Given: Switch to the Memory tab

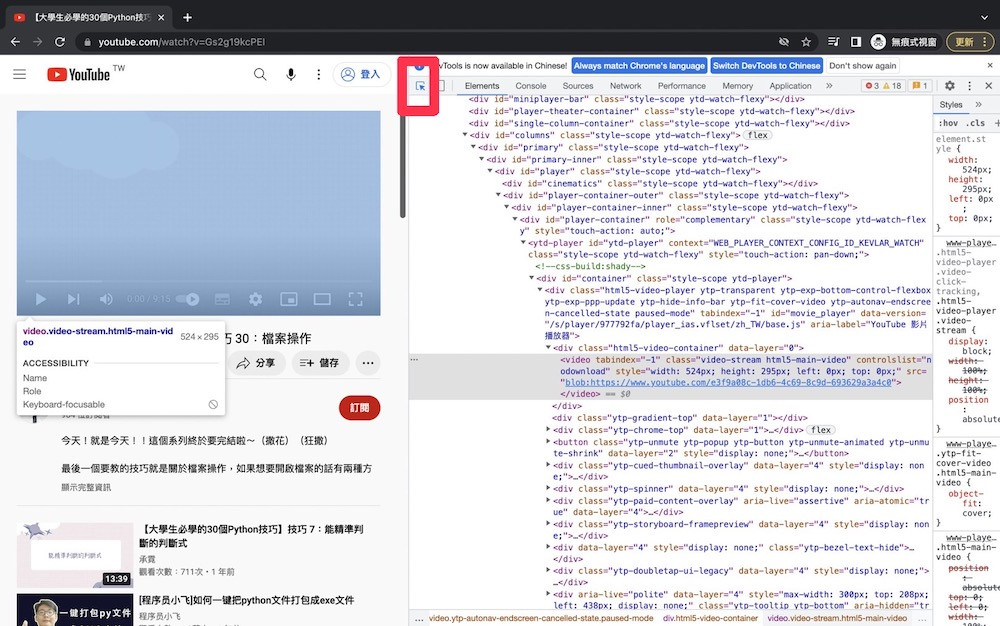Looking at the screenshot, I should coord(738,85).
